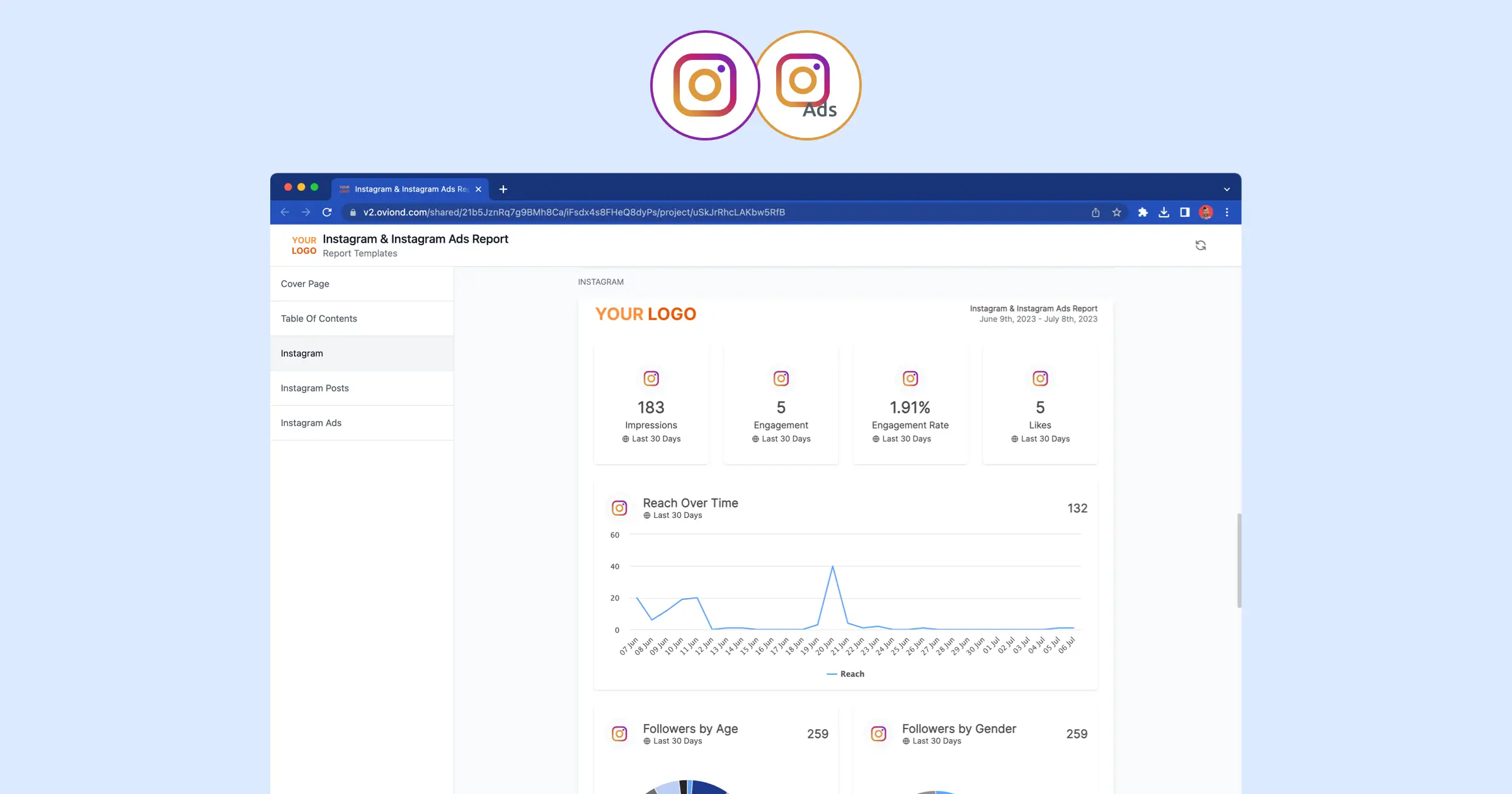Viewport: 1512px width, 794px height.
Task: Click the 20 Jun peak on reach chart
Action: [832, 567]
